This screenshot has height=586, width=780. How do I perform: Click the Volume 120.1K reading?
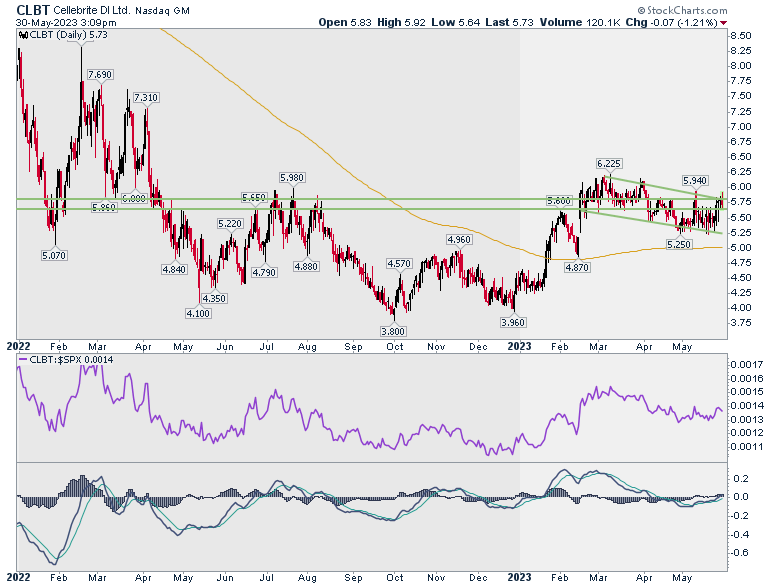tap(580, 22)
